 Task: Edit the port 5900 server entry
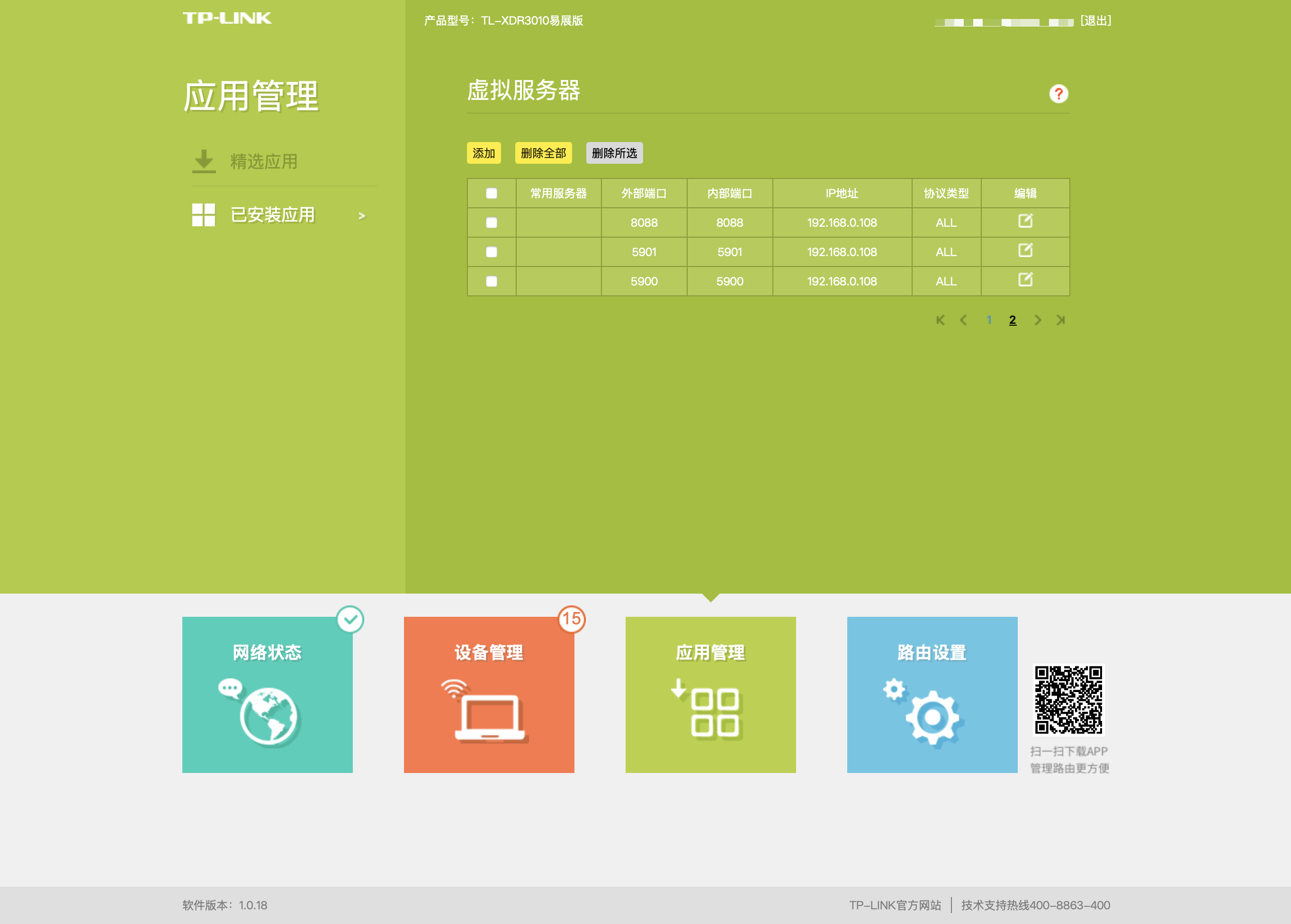(x=1024, y=280)
